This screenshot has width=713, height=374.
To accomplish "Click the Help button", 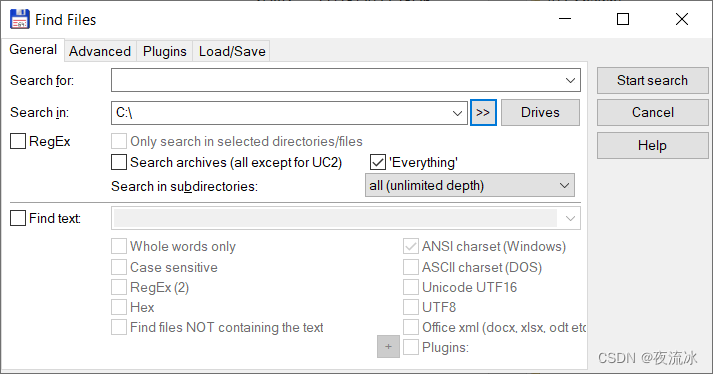I will [x=652, y=146].
